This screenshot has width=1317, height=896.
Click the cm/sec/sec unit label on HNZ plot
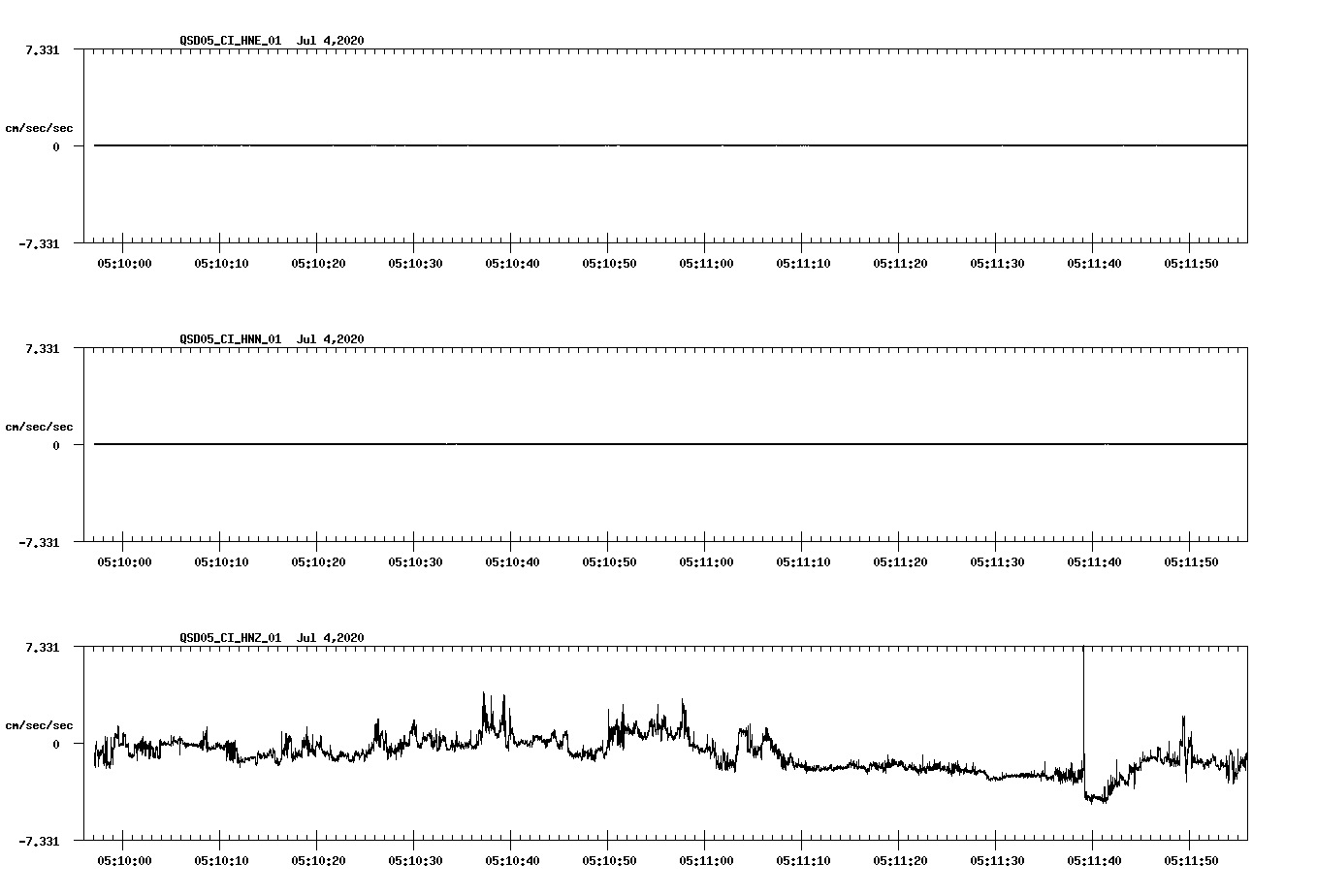point(39,725)
